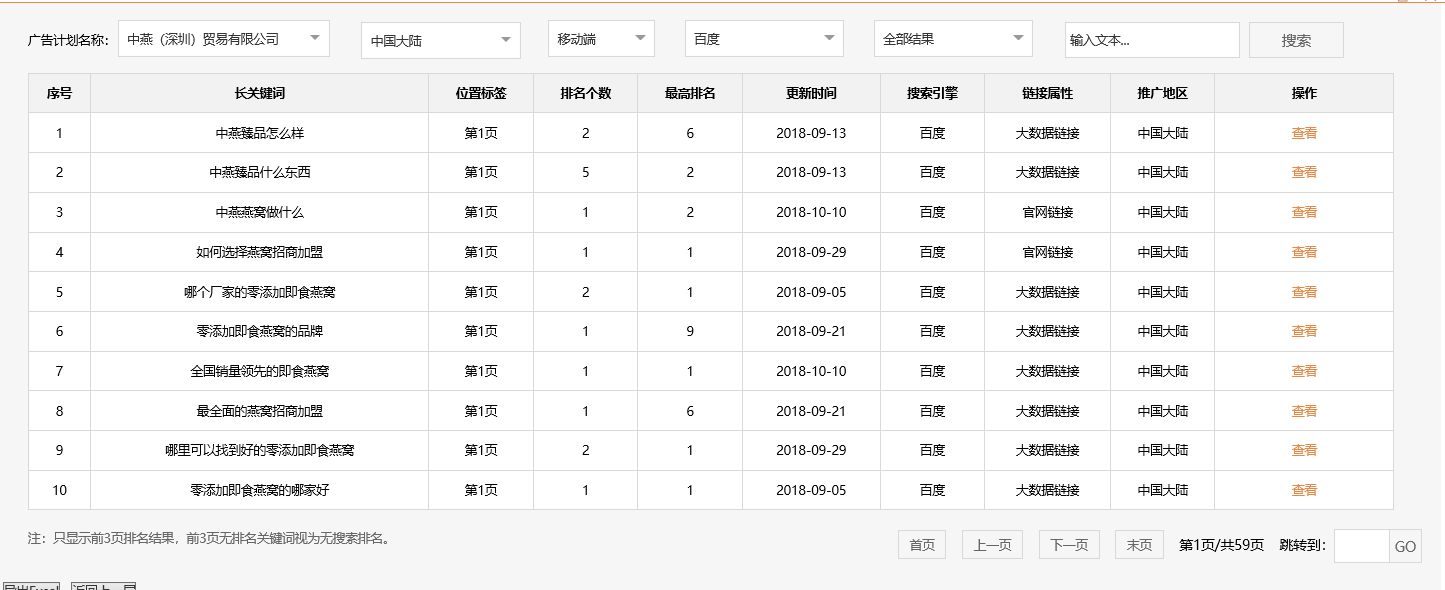Viewport: 1445px width, 590px height.
Task: View details of 中燕臻品怎么样 keyword
Action: click(x=1304, y=132)
